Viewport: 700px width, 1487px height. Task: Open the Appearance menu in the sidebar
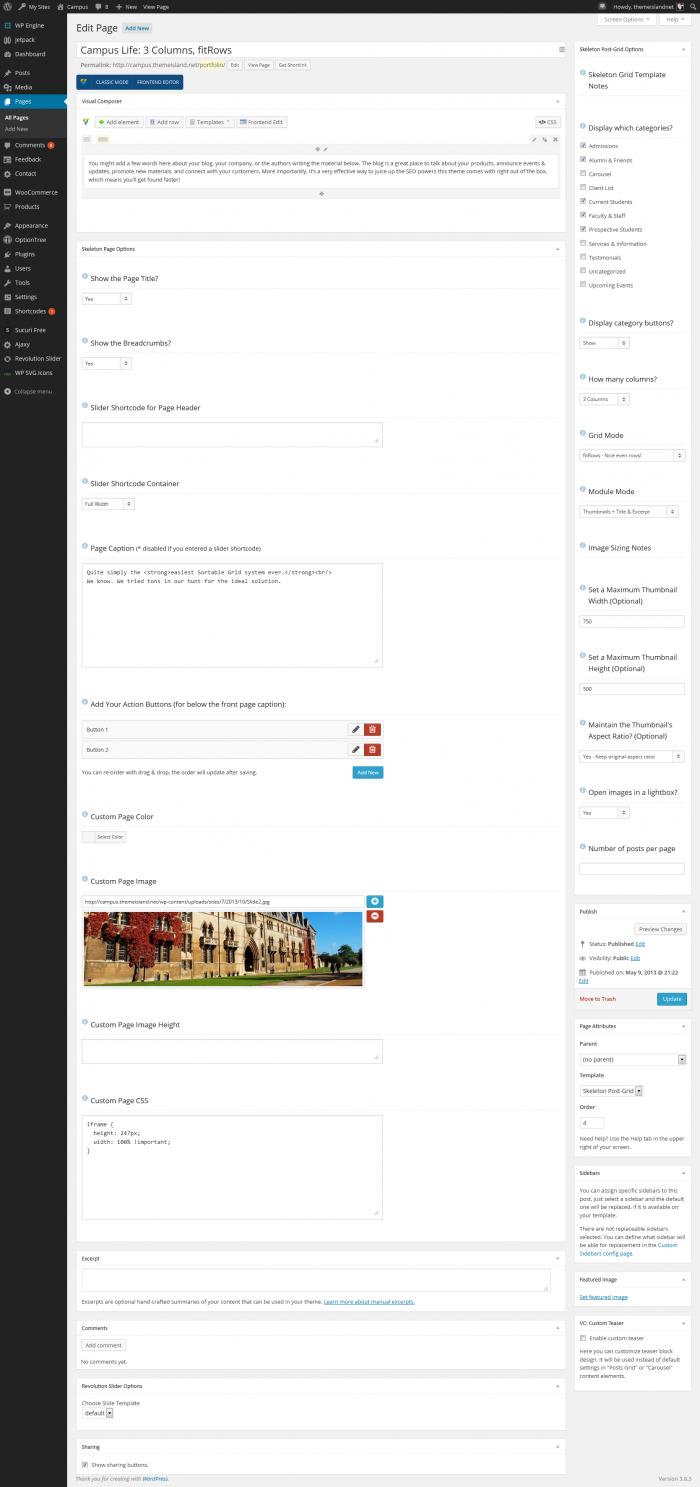pos(31,226)
